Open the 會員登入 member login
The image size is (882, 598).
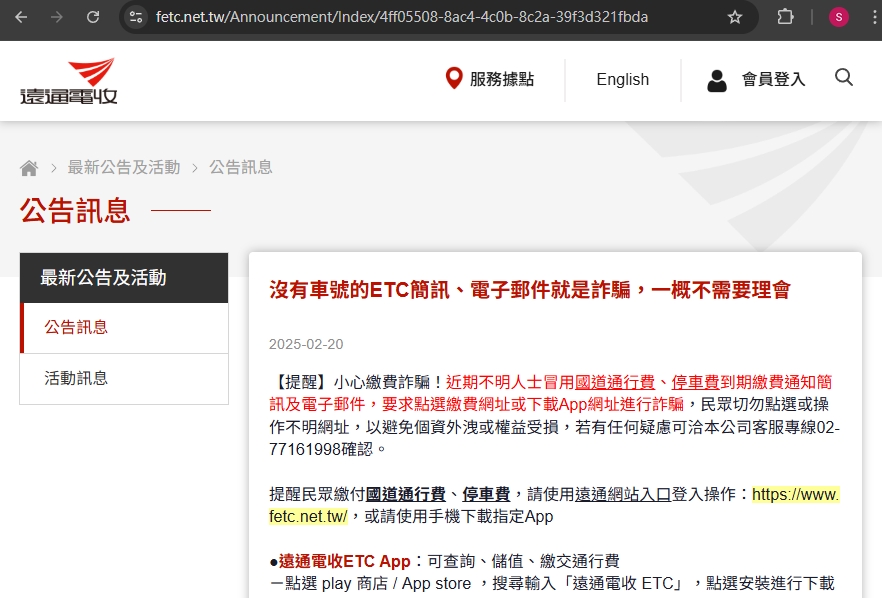pos(773,79)
